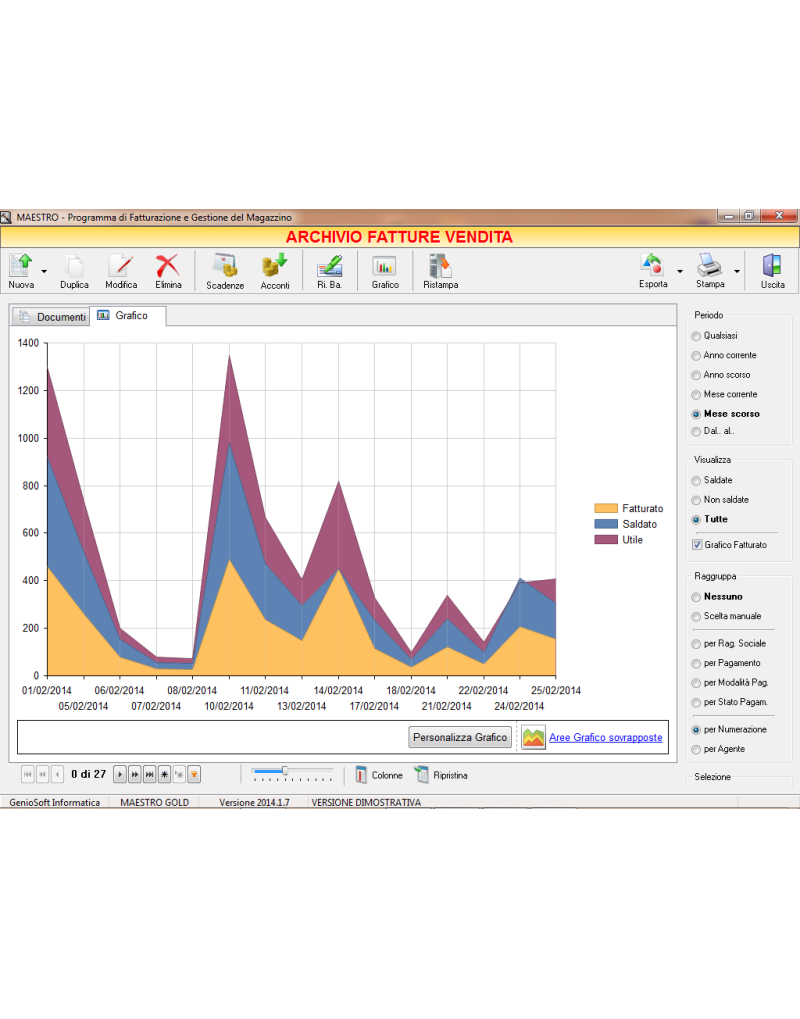Select Nessuno grouping option

696,597
